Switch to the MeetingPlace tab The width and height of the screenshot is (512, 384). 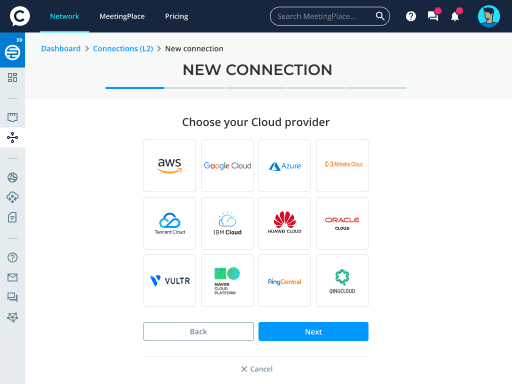click(122, 16)
